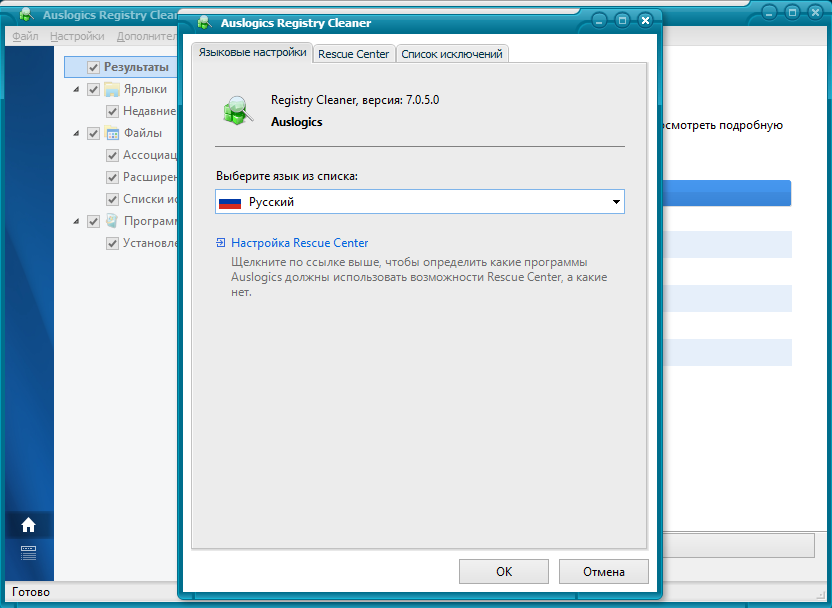The width and height of the screenshot is (832, 608).
Task: Open the language dropdown showing Русский
Action: point(420,202)
